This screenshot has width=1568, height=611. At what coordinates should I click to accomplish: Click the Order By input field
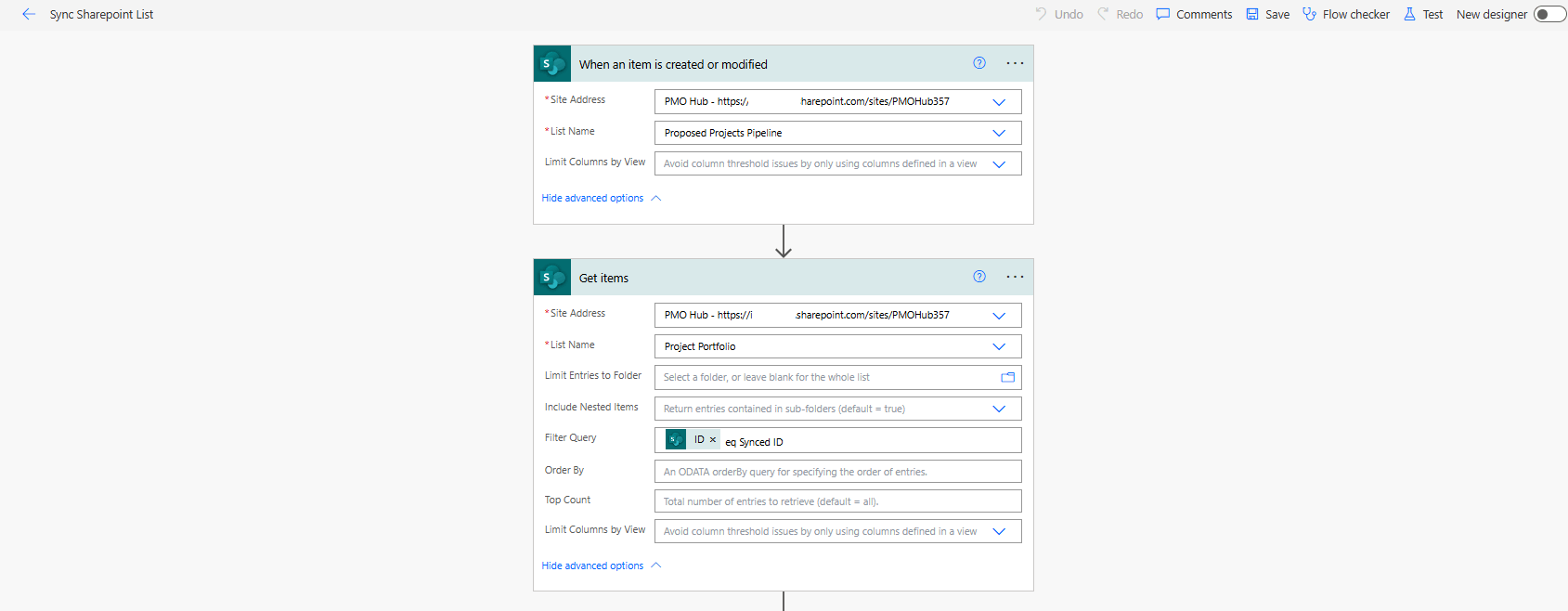pyautogui.click(x=838, y=472)
